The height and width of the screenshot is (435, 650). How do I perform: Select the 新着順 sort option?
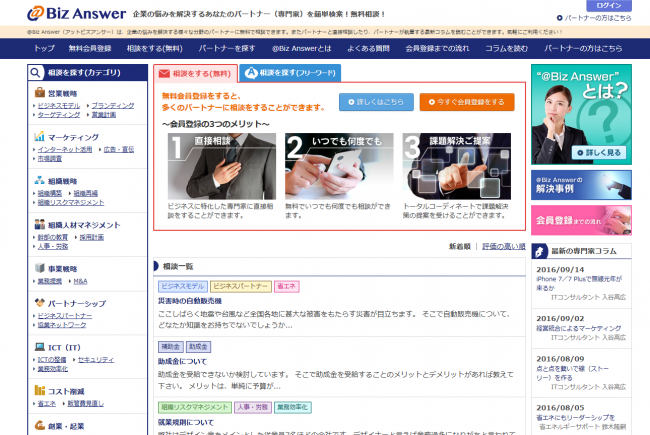coord(460,246)
